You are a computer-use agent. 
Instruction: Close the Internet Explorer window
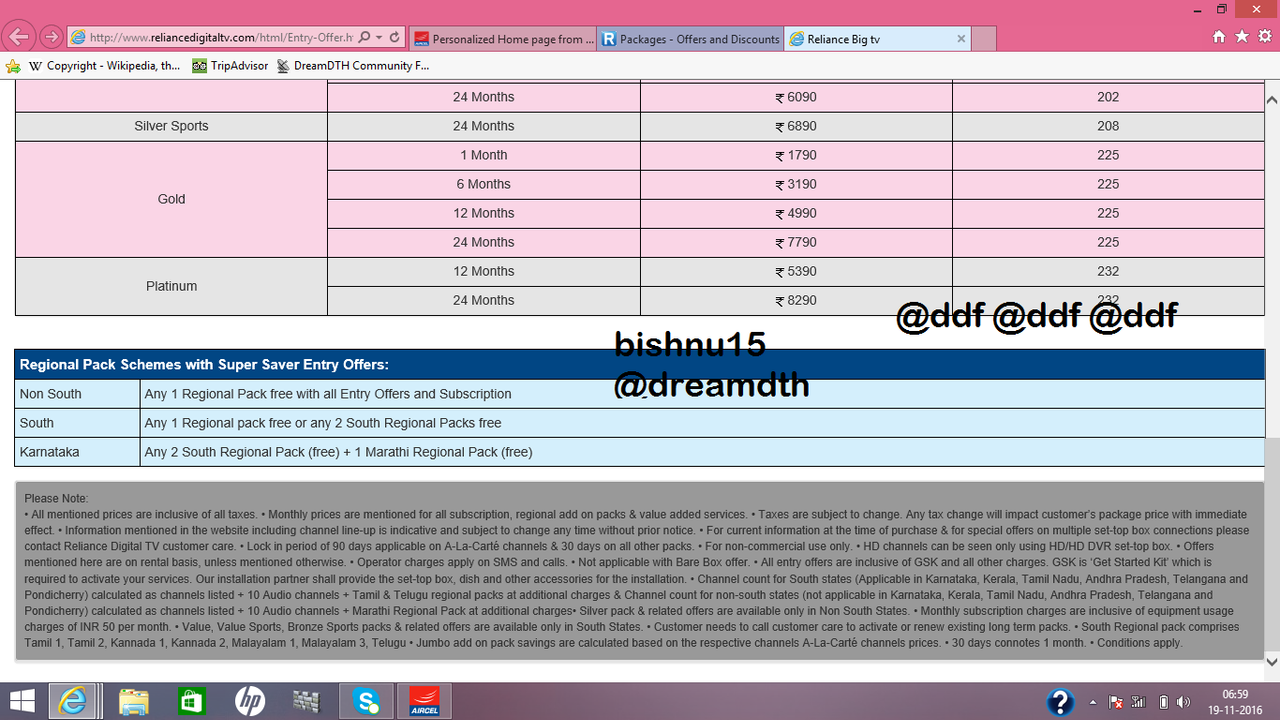[x=1256, y=9]
